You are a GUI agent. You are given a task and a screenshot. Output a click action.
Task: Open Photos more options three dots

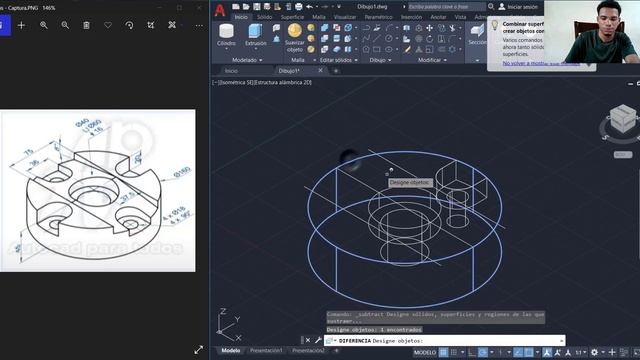199,25
